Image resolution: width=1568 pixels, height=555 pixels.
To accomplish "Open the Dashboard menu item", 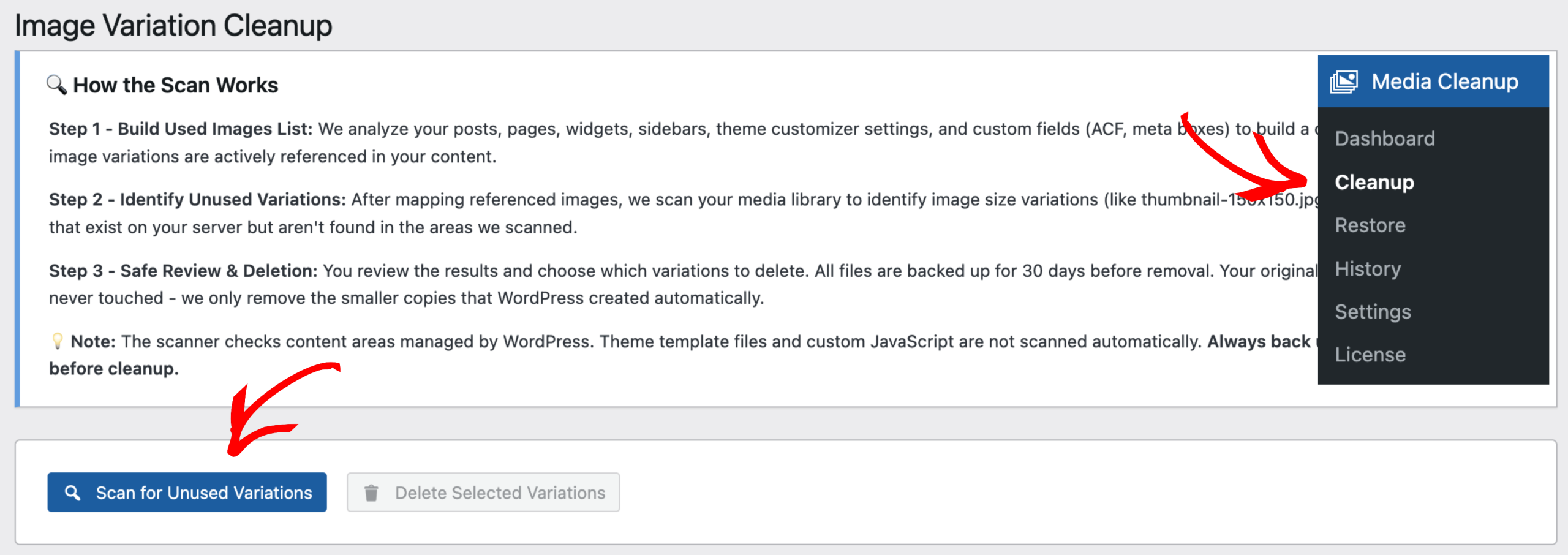I will point(1384,138).
